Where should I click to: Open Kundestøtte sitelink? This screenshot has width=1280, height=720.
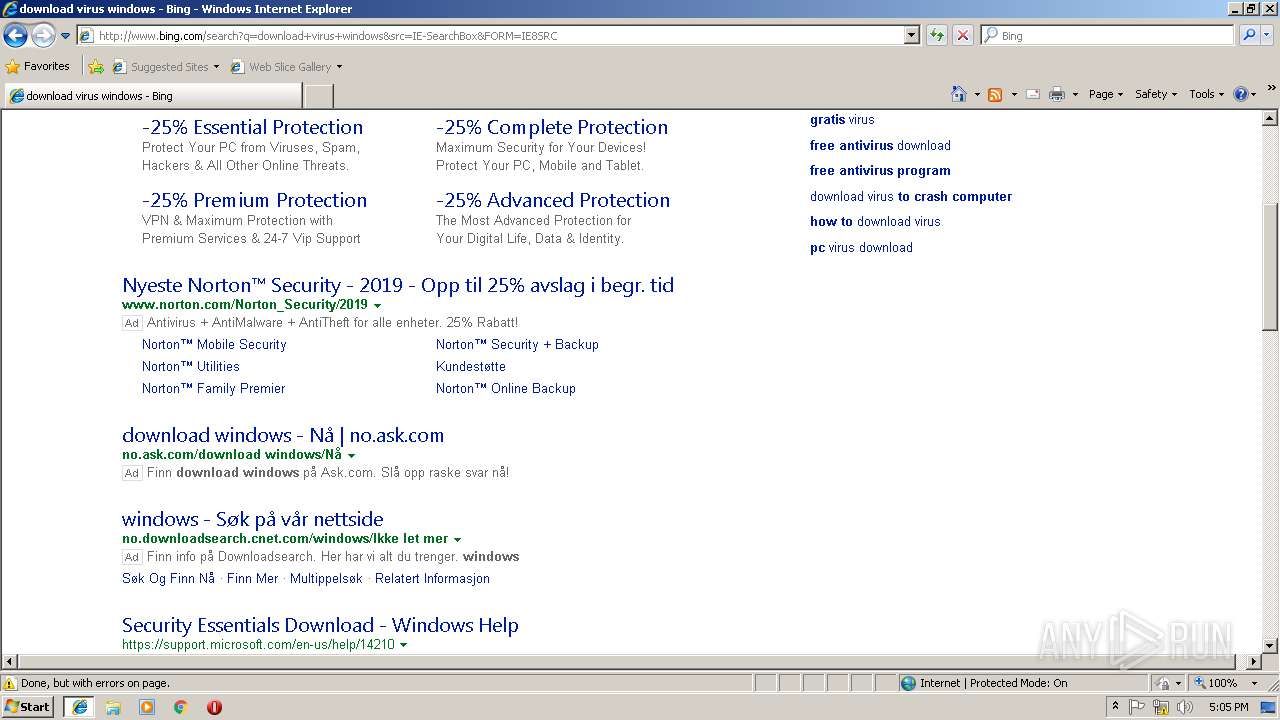(x=471, y=366)
